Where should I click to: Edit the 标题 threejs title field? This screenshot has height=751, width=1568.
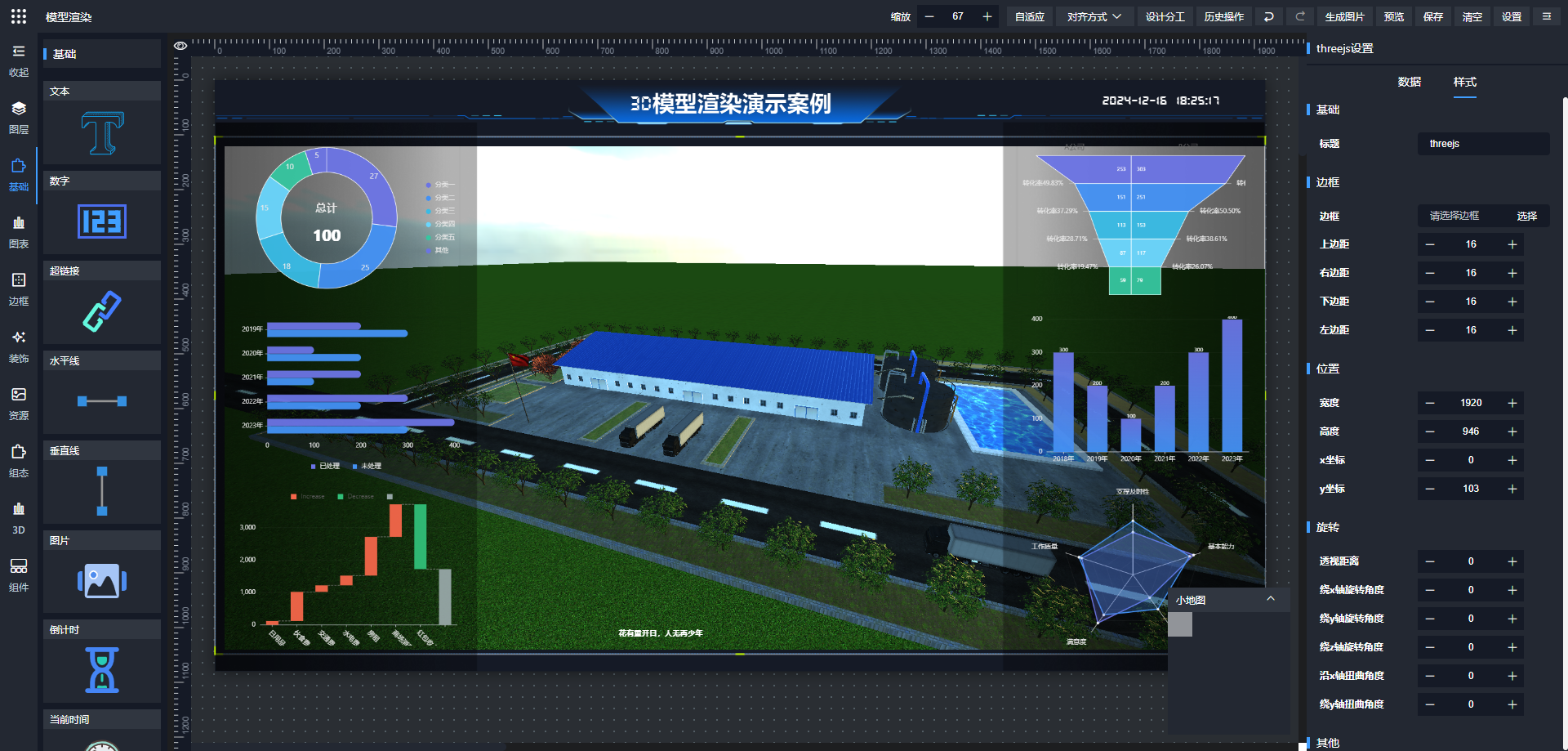coord(1482,144)
